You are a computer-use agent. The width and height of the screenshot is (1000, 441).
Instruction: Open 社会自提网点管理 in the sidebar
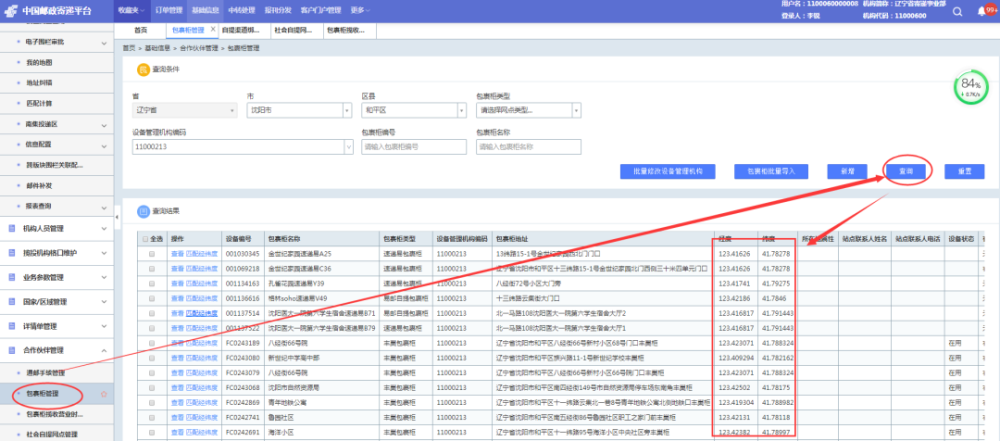[52, 435]
